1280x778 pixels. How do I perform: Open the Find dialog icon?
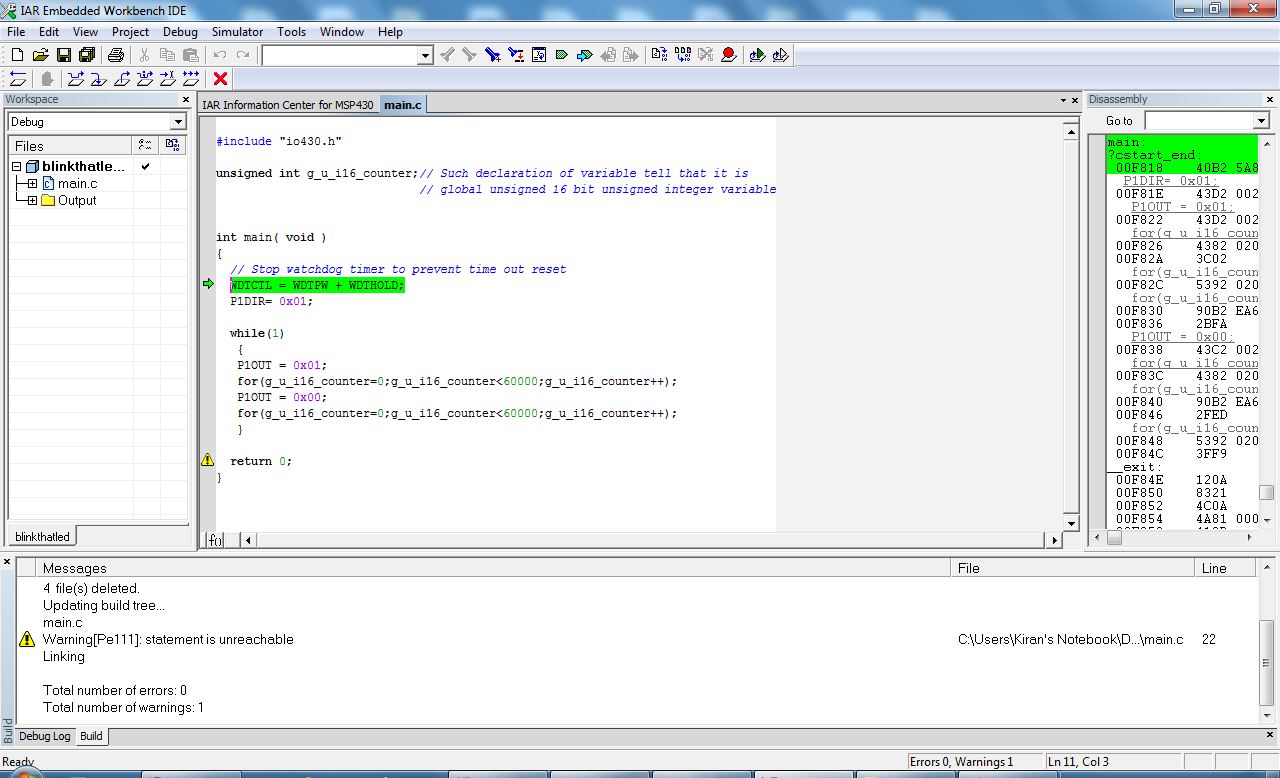click(493, 55)
